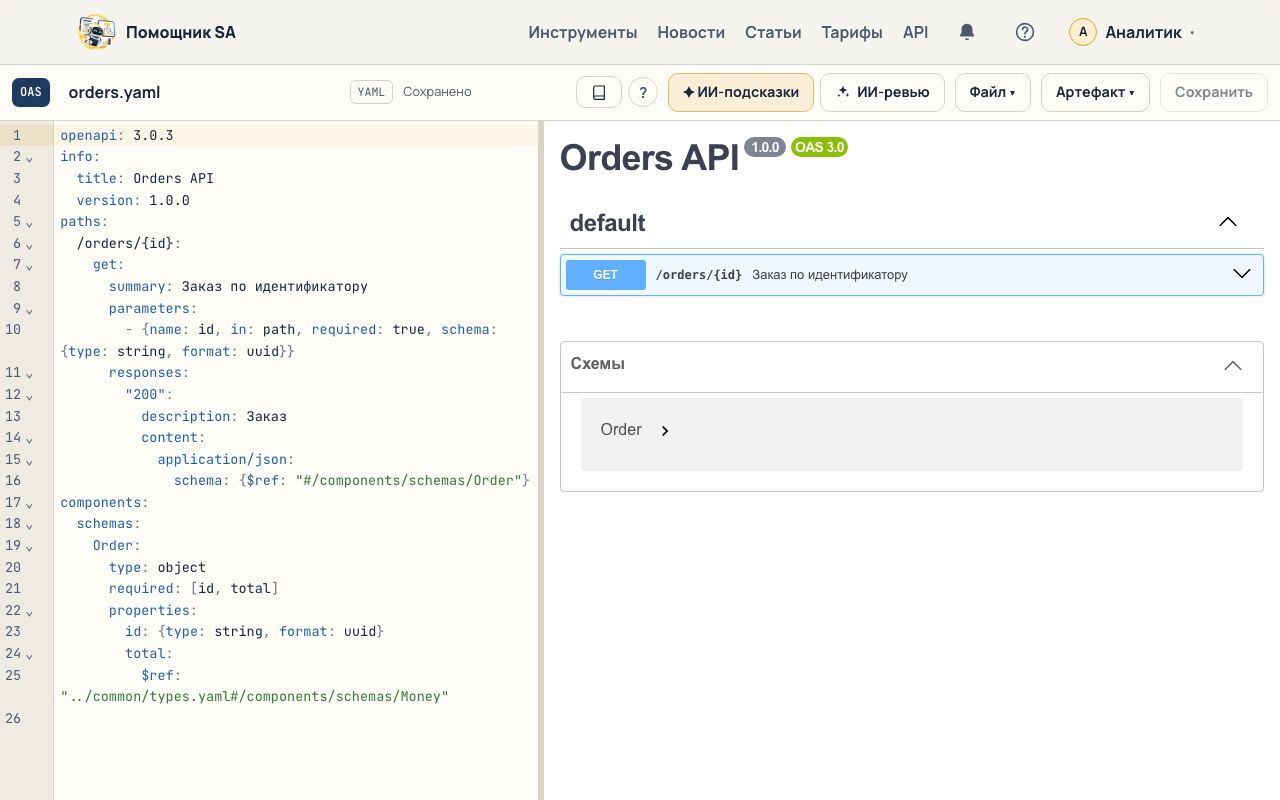Click the GET method badge
The height and width of the screenshot is (800, 1280).
(606, 275)
